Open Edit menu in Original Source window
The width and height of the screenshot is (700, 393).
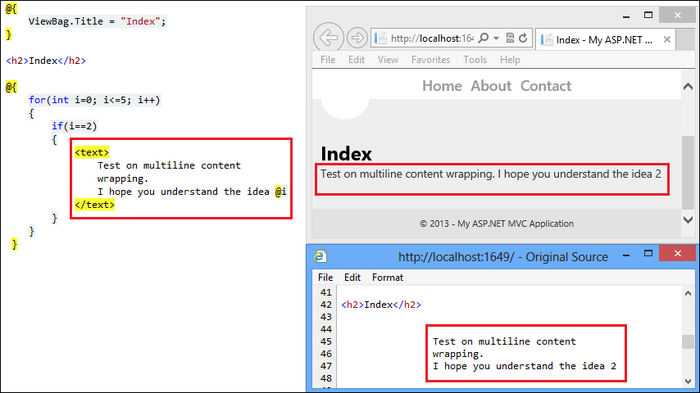point(352,277)
